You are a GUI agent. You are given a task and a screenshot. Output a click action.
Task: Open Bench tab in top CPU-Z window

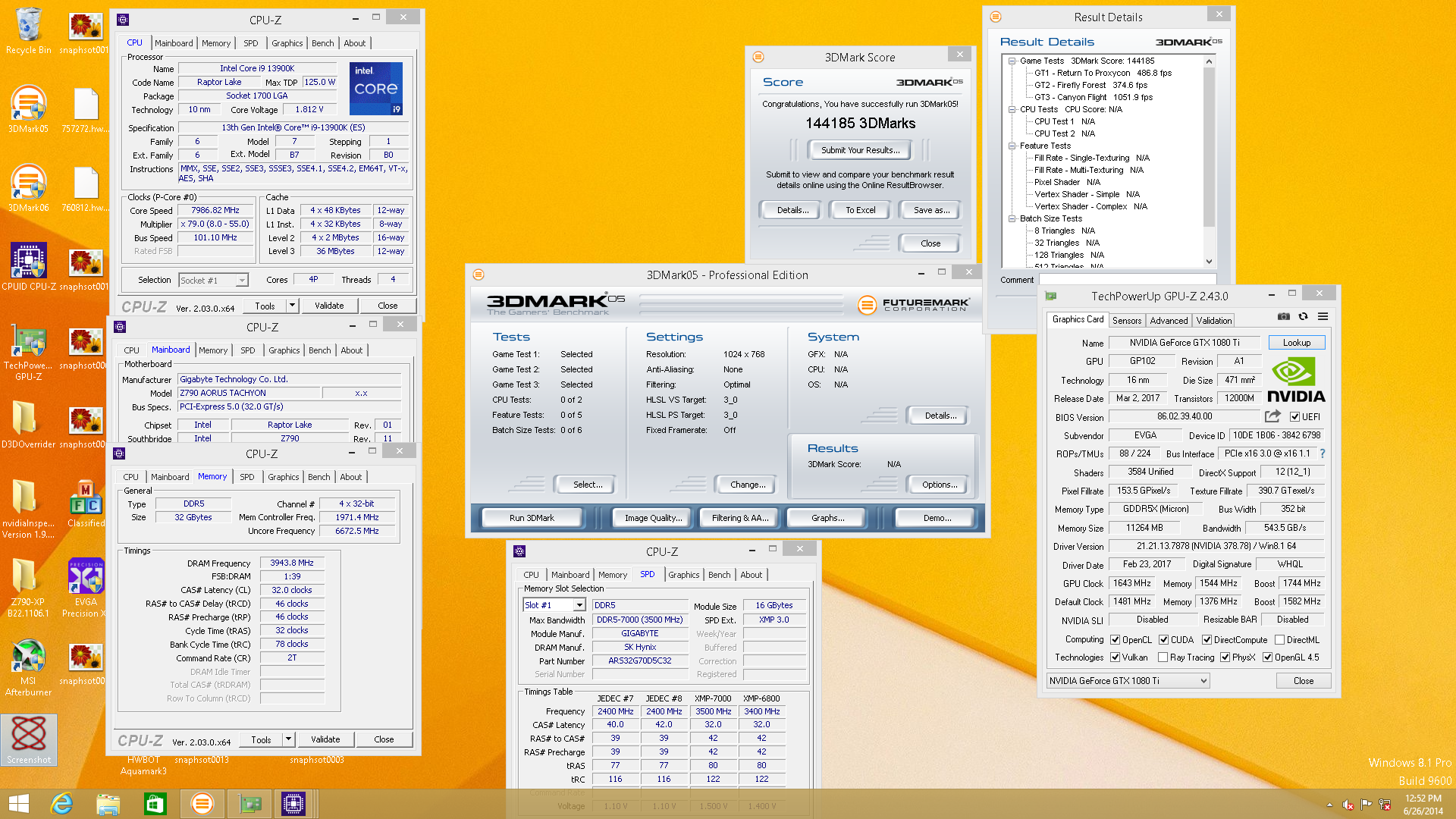coord(322,43)
